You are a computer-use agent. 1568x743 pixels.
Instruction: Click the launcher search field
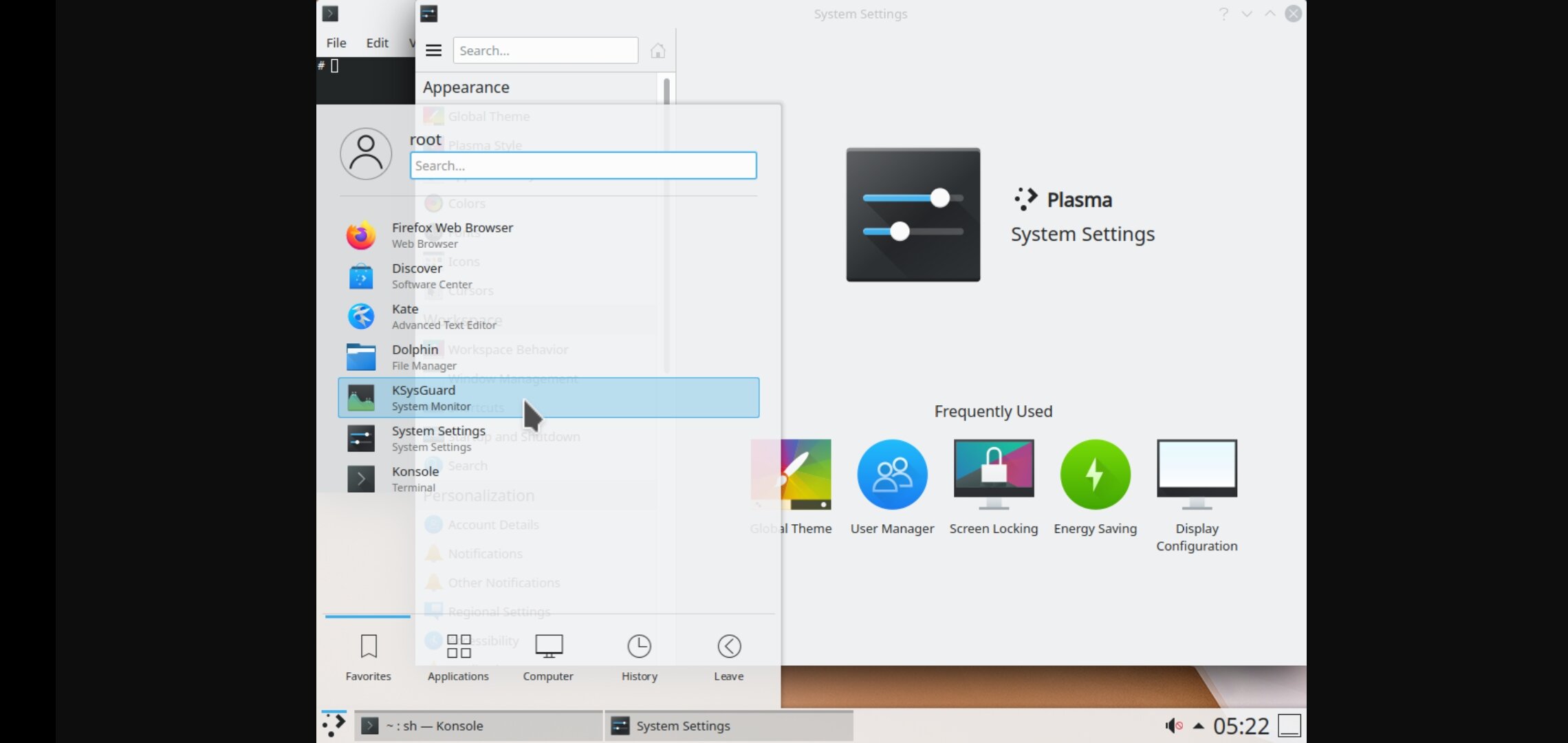(583, 166)
